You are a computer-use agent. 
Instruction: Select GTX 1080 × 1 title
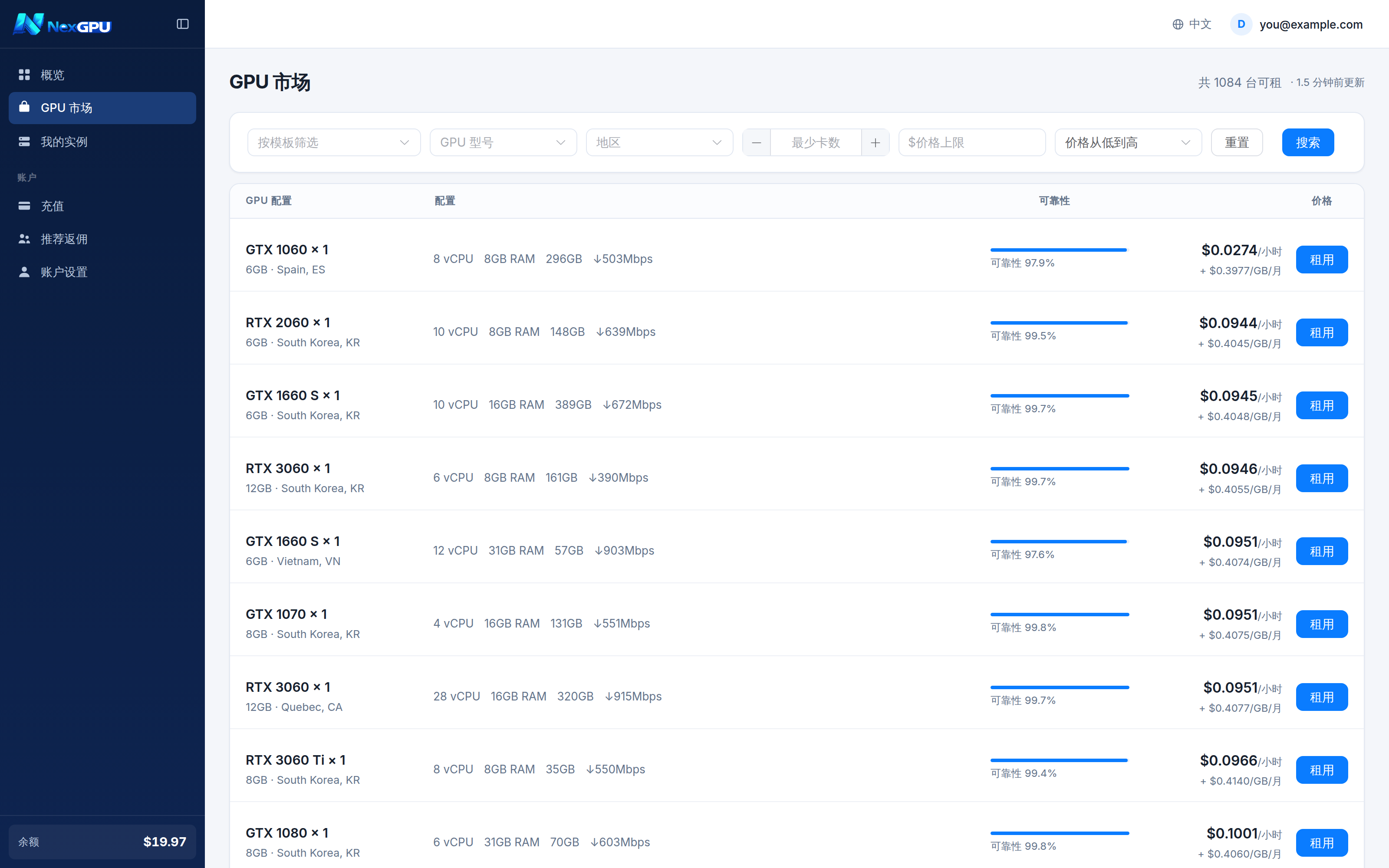coord(287,833)
